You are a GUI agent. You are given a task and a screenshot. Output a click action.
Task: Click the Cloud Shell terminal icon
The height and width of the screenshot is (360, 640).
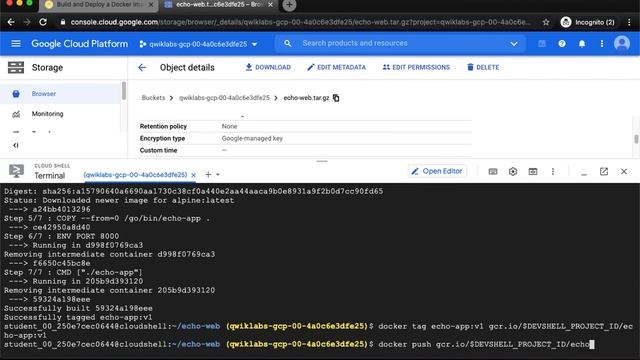[x=16, y=171]
